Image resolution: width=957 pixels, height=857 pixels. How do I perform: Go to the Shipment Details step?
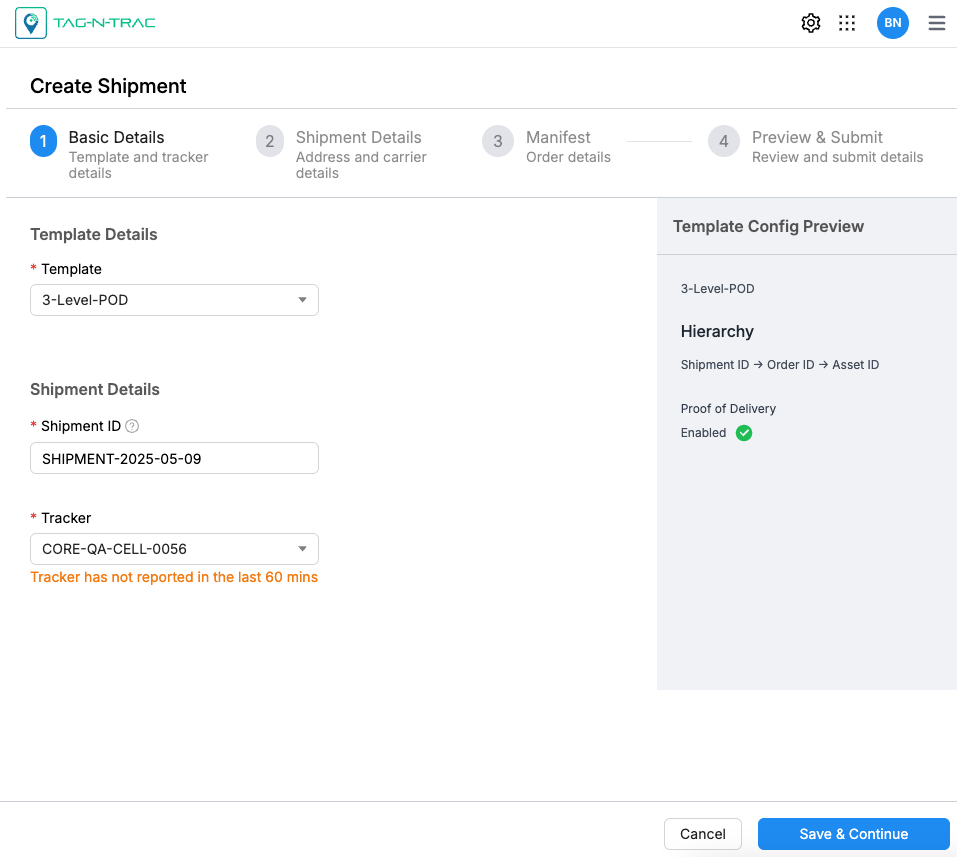[x=358, y=138]
